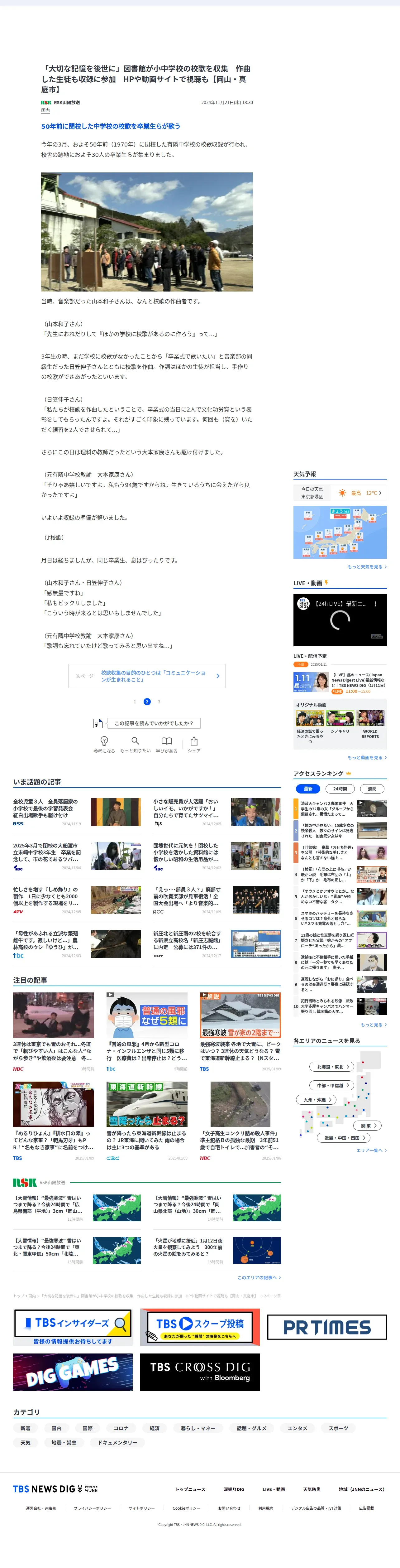Select the ドキュメンタリー category chip
Screen dimensions: 400x1568
pos(117,1443)
